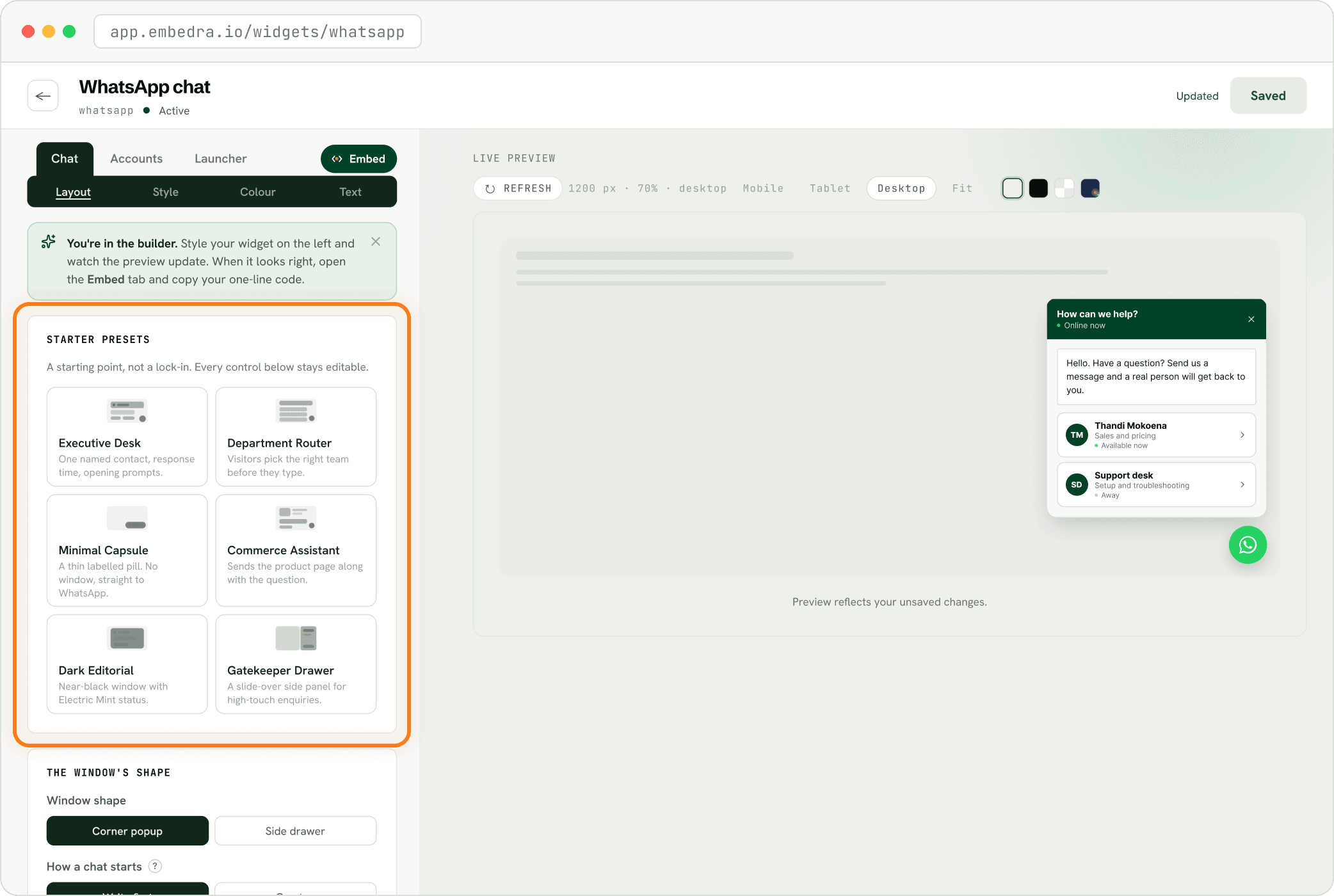Choose the checkered transparent background swatch

[1064, 188]
